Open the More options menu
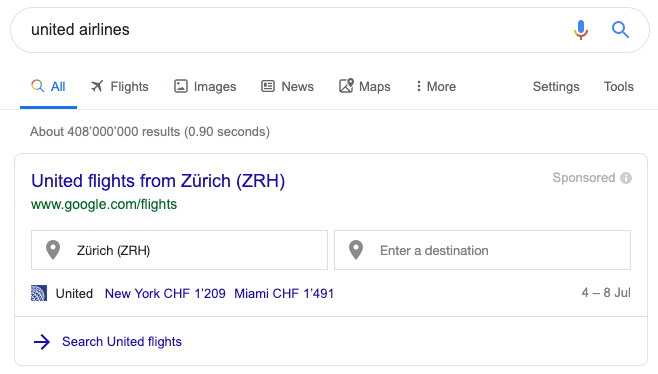658x374 pixels. (436, 86)
